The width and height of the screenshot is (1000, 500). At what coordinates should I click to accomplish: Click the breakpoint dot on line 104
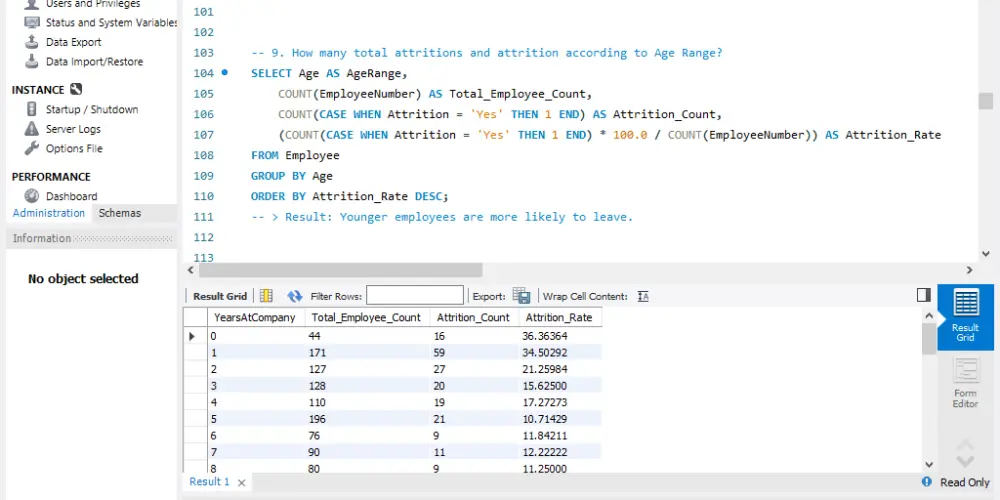click(x=224, y=73)
